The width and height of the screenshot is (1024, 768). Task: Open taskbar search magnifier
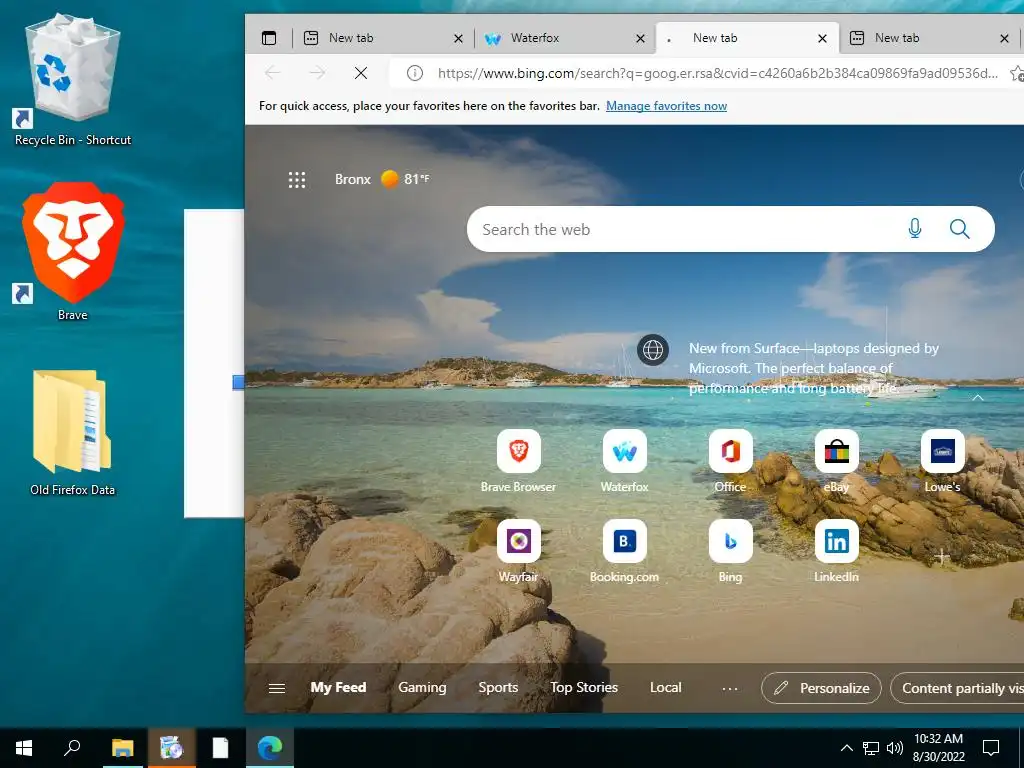(x=72, y=748)
